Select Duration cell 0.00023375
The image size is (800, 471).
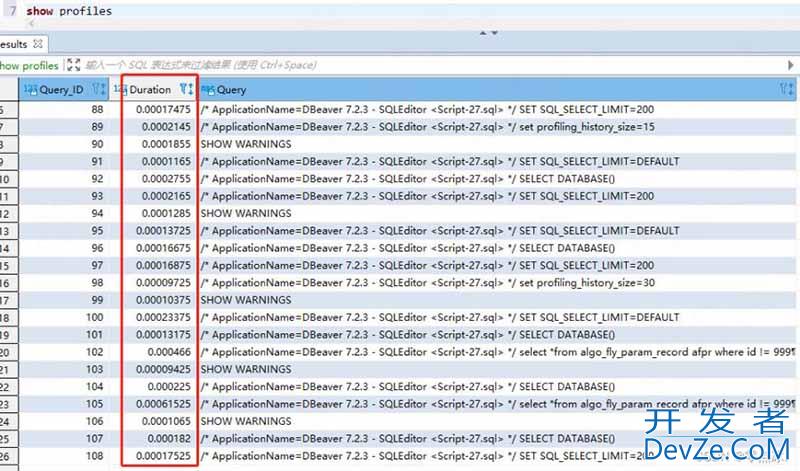154,317
